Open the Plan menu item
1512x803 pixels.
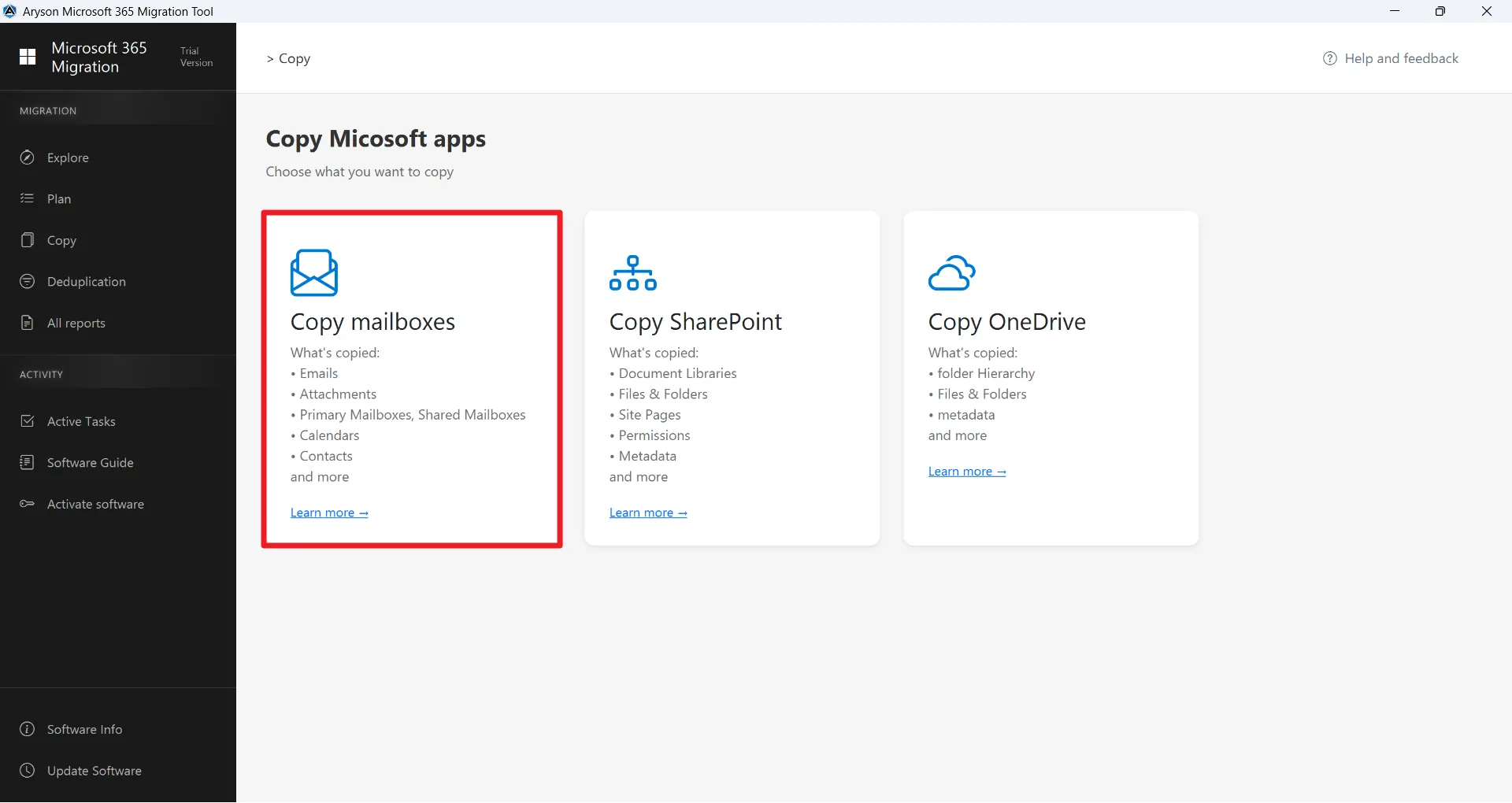click(x=59, y=199)
